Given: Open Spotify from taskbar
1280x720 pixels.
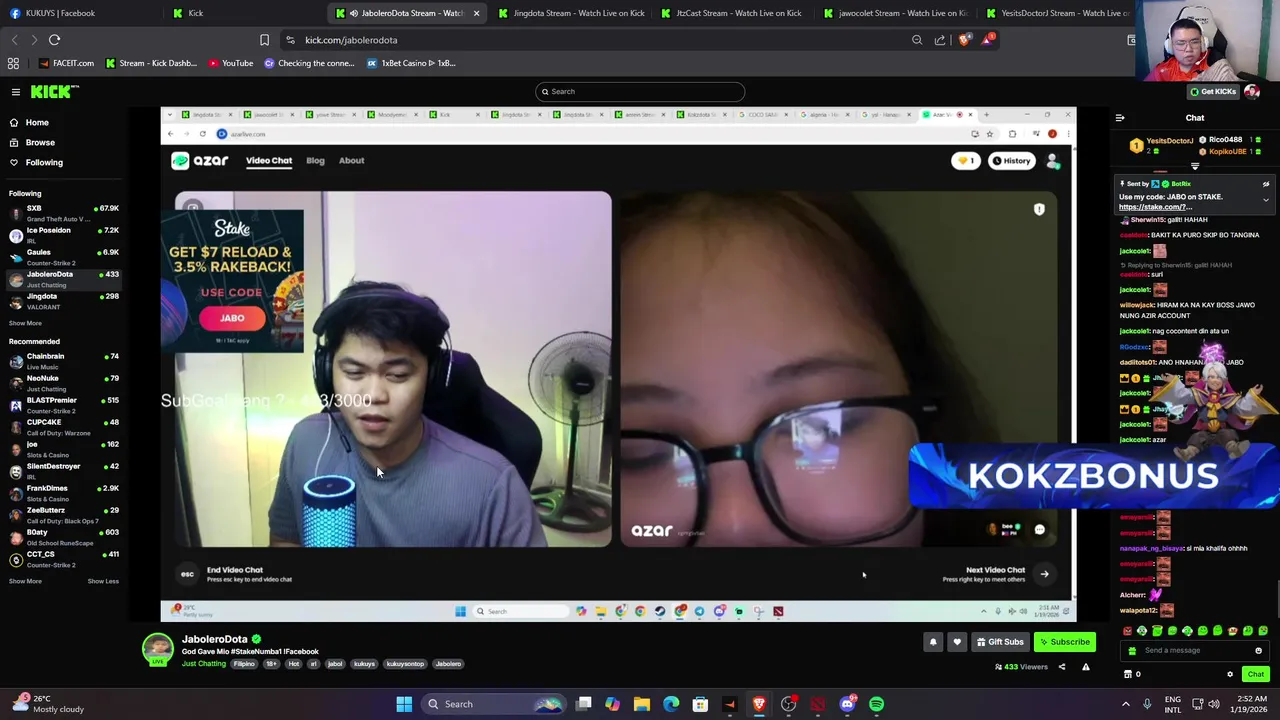Looking at the screenshot, I should [876, 704].
